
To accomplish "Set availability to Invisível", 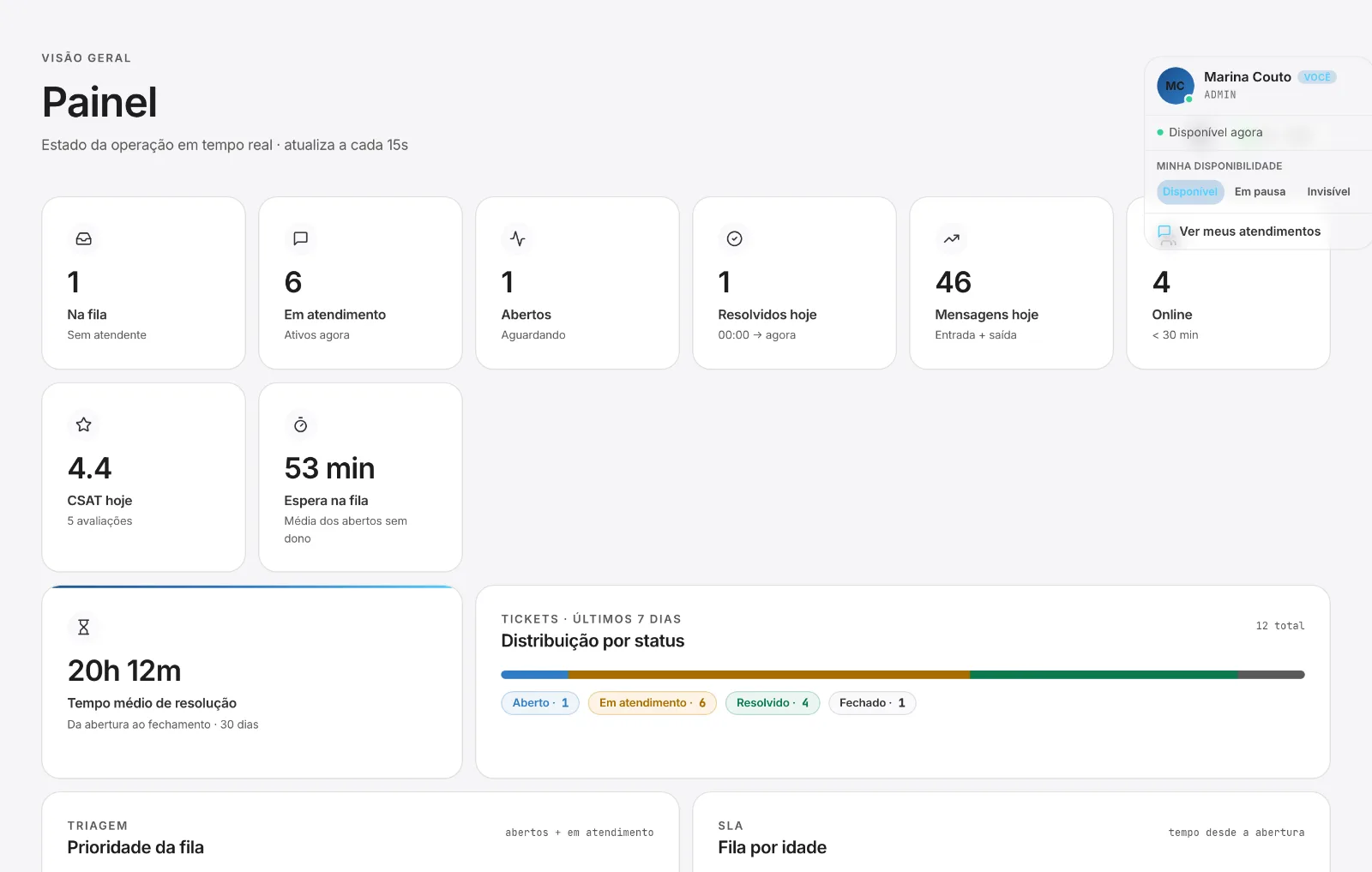I will click(1328, 192).
